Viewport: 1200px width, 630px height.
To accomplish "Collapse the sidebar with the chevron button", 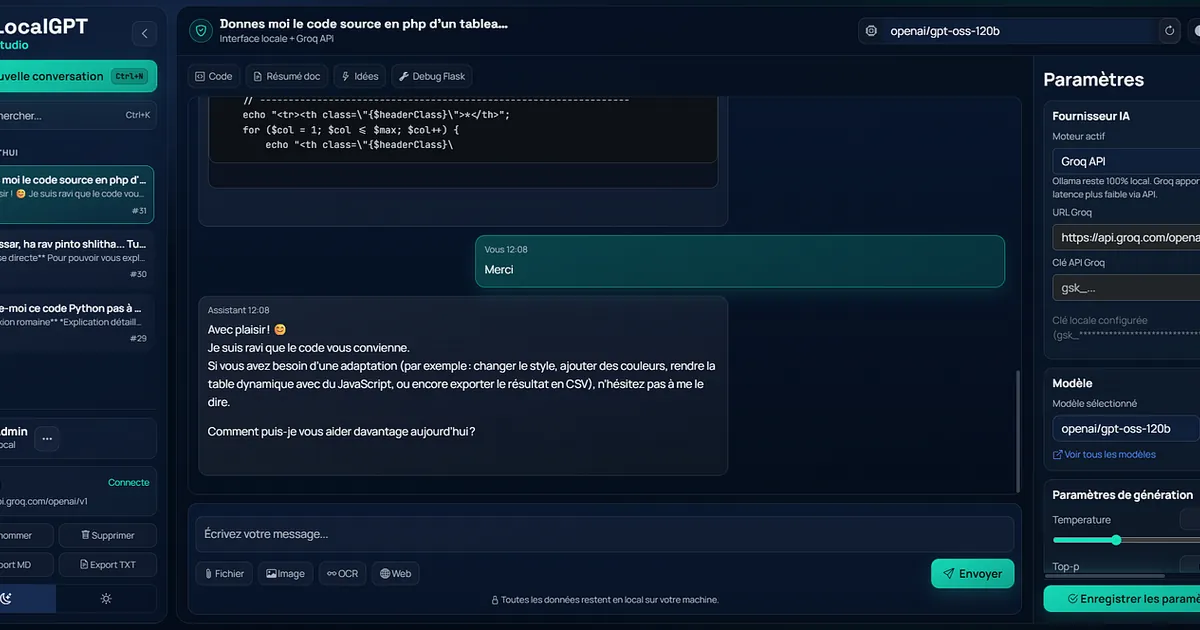I will pos(145,34).
